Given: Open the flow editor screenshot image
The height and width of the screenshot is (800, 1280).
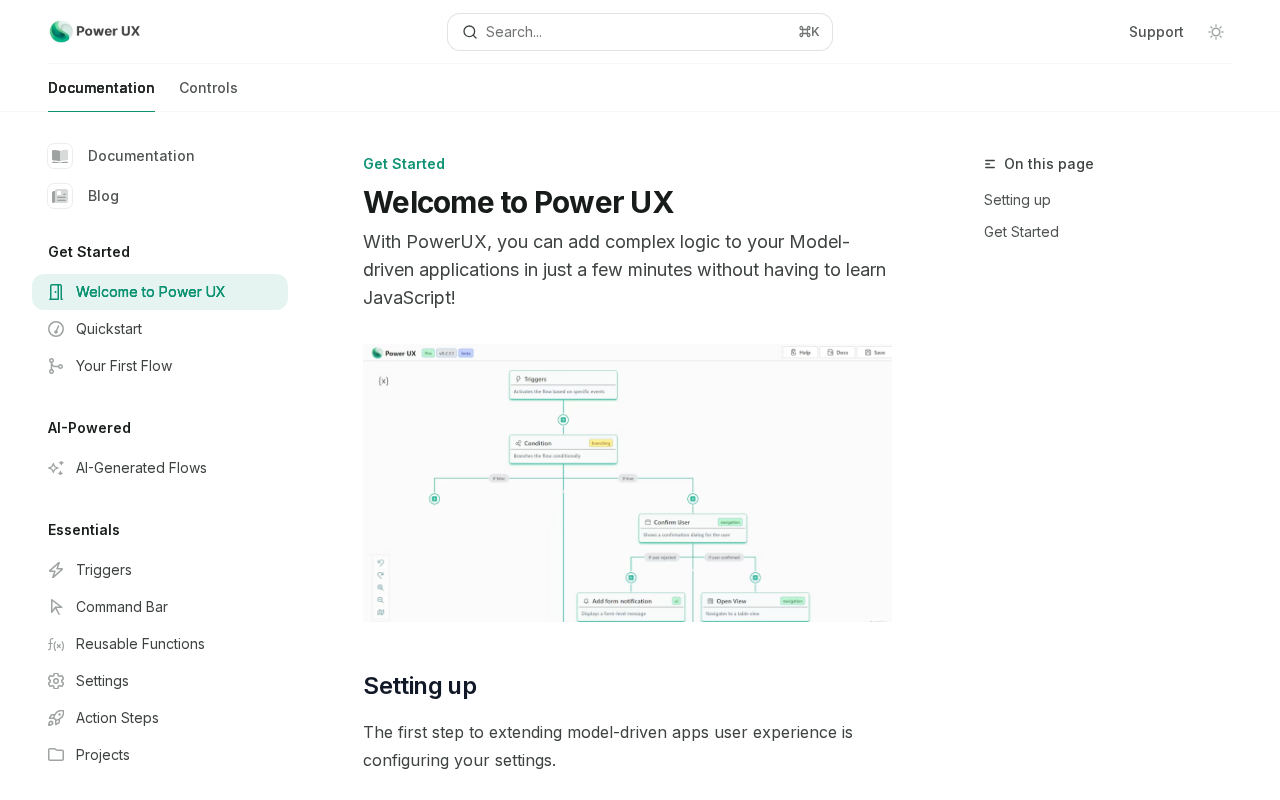Looking at the screenshot, I should (627, 483).
